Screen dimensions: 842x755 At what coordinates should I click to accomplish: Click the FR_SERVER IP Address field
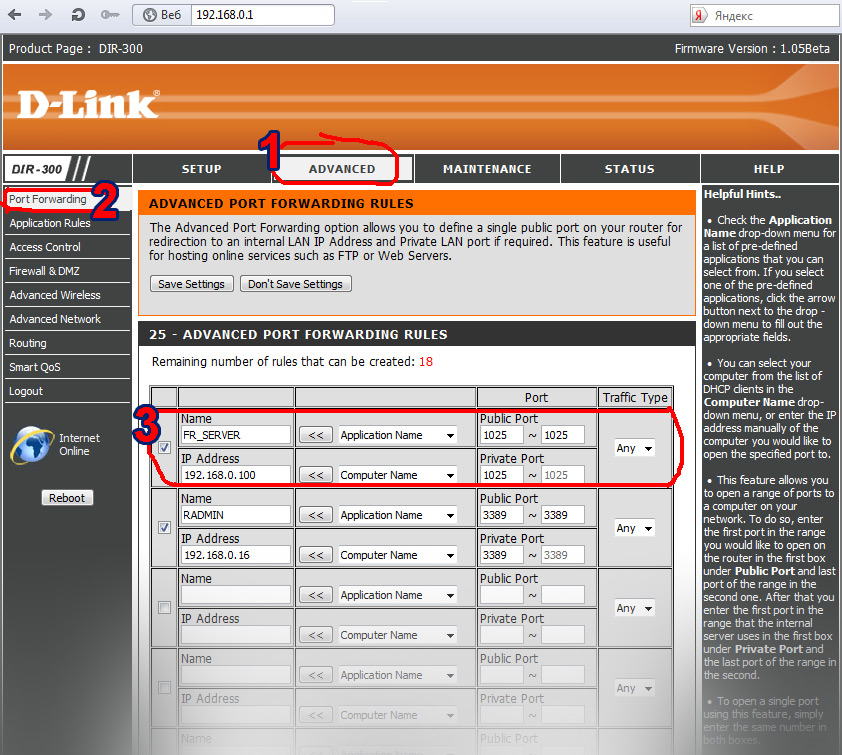pyautogui.click(x=235, y=475)
